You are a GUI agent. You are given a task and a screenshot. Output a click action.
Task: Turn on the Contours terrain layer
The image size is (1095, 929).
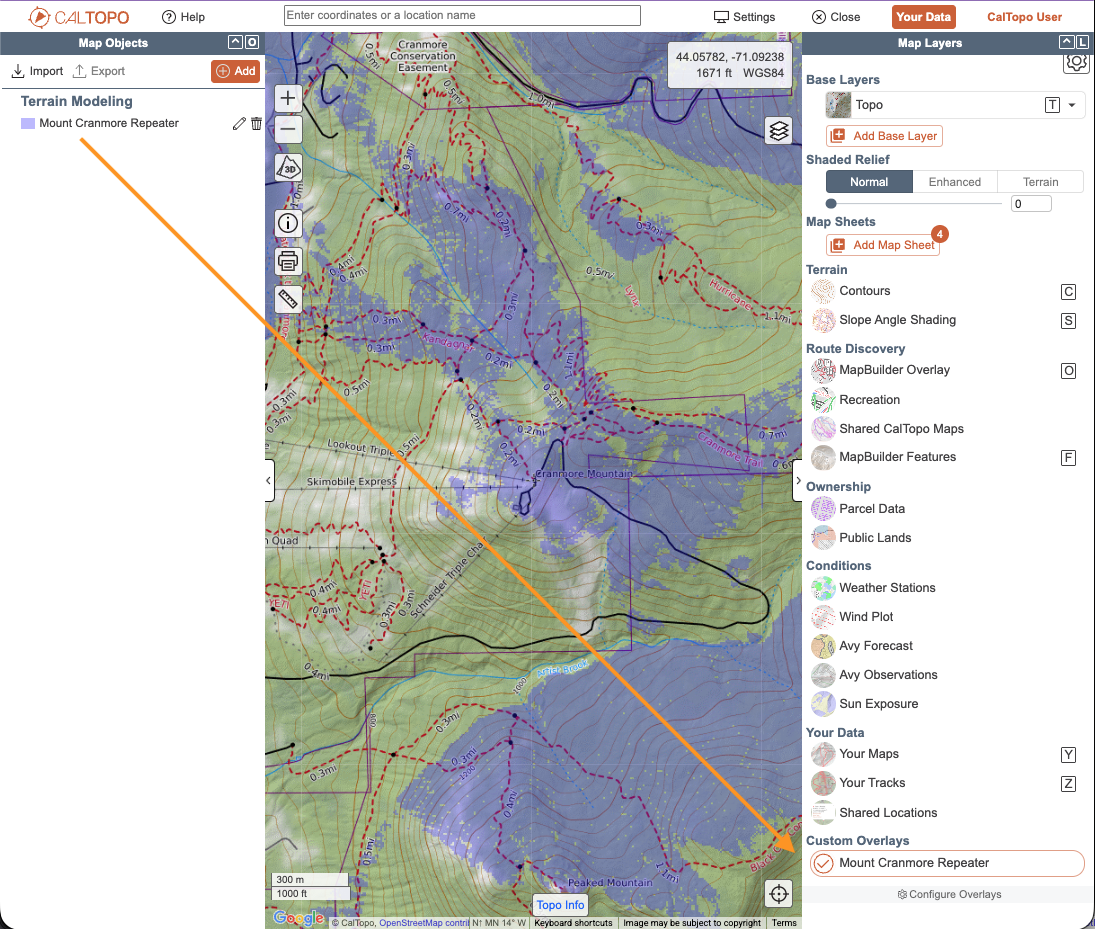point(864,291)
